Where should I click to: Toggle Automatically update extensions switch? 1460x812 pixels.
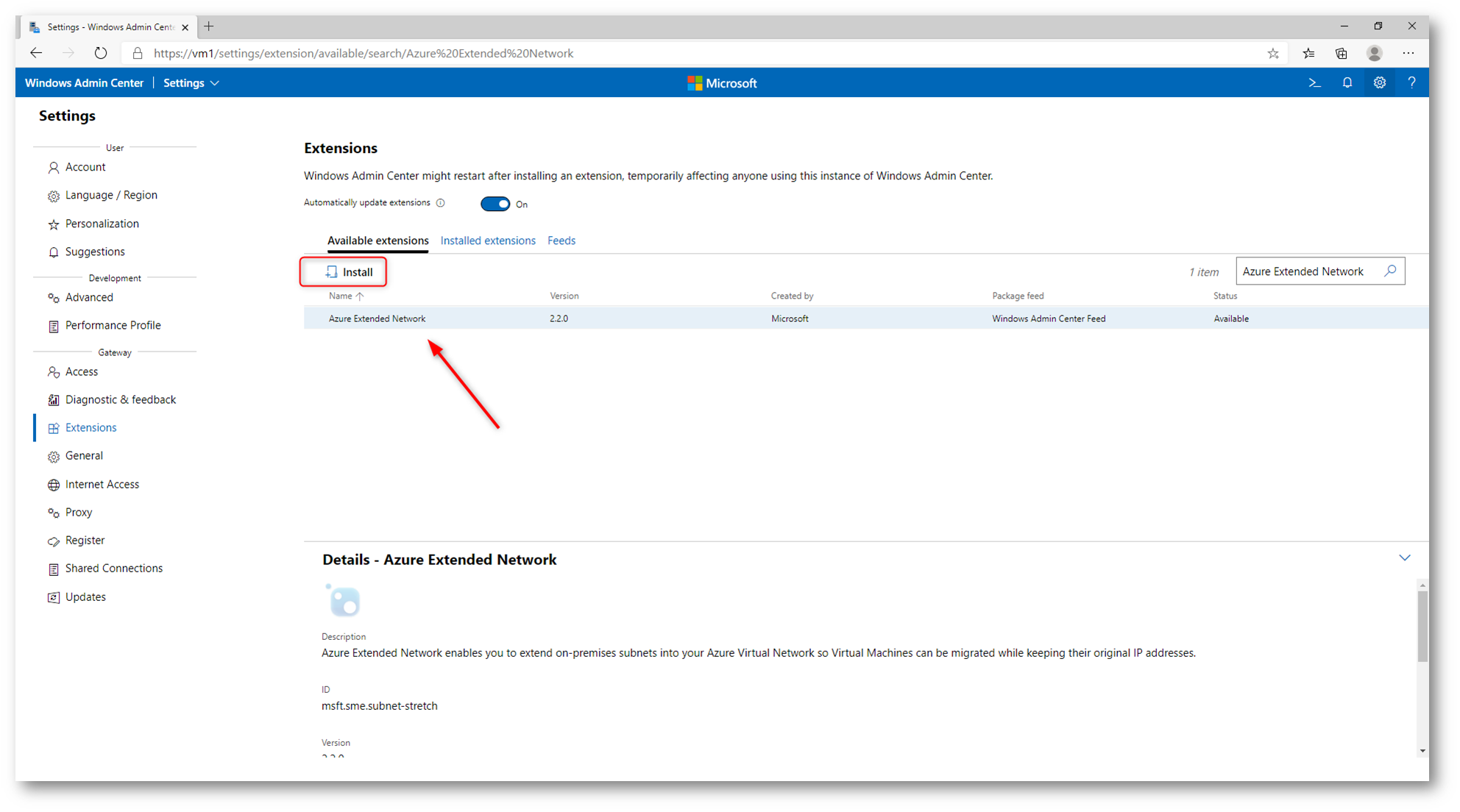[495, 204]
